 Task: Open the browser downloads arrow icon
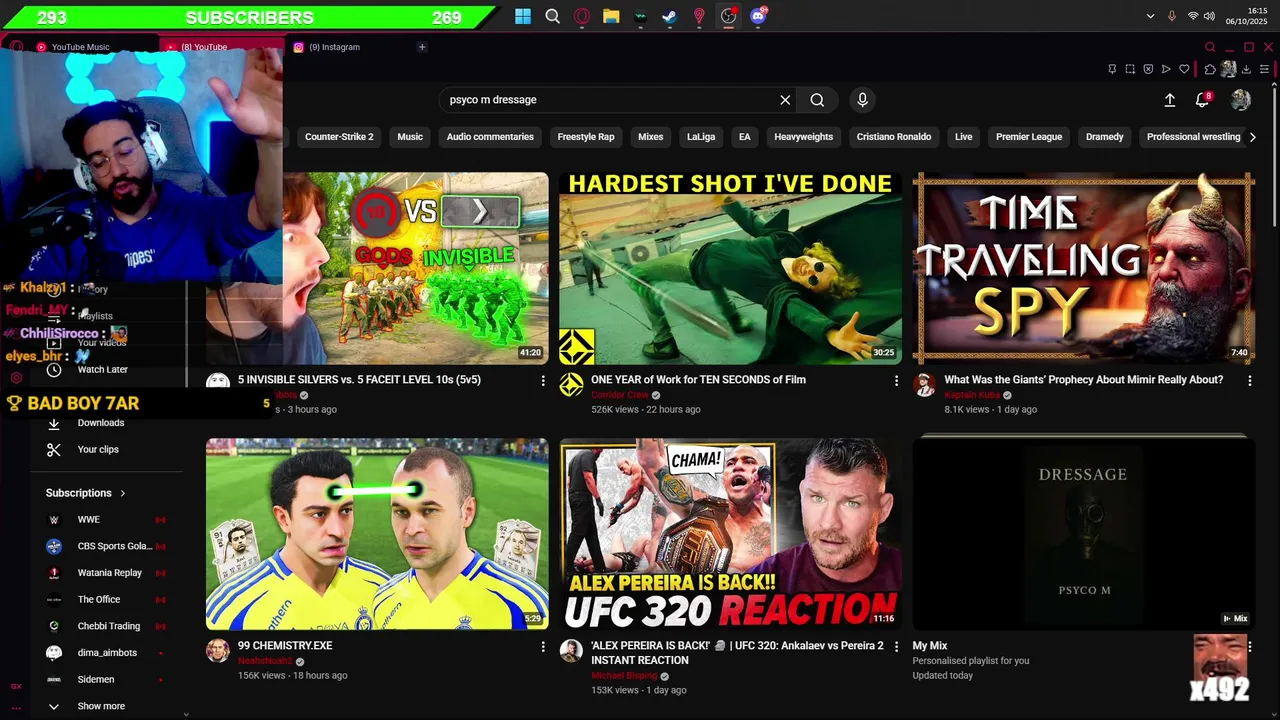click(1246, 69)
